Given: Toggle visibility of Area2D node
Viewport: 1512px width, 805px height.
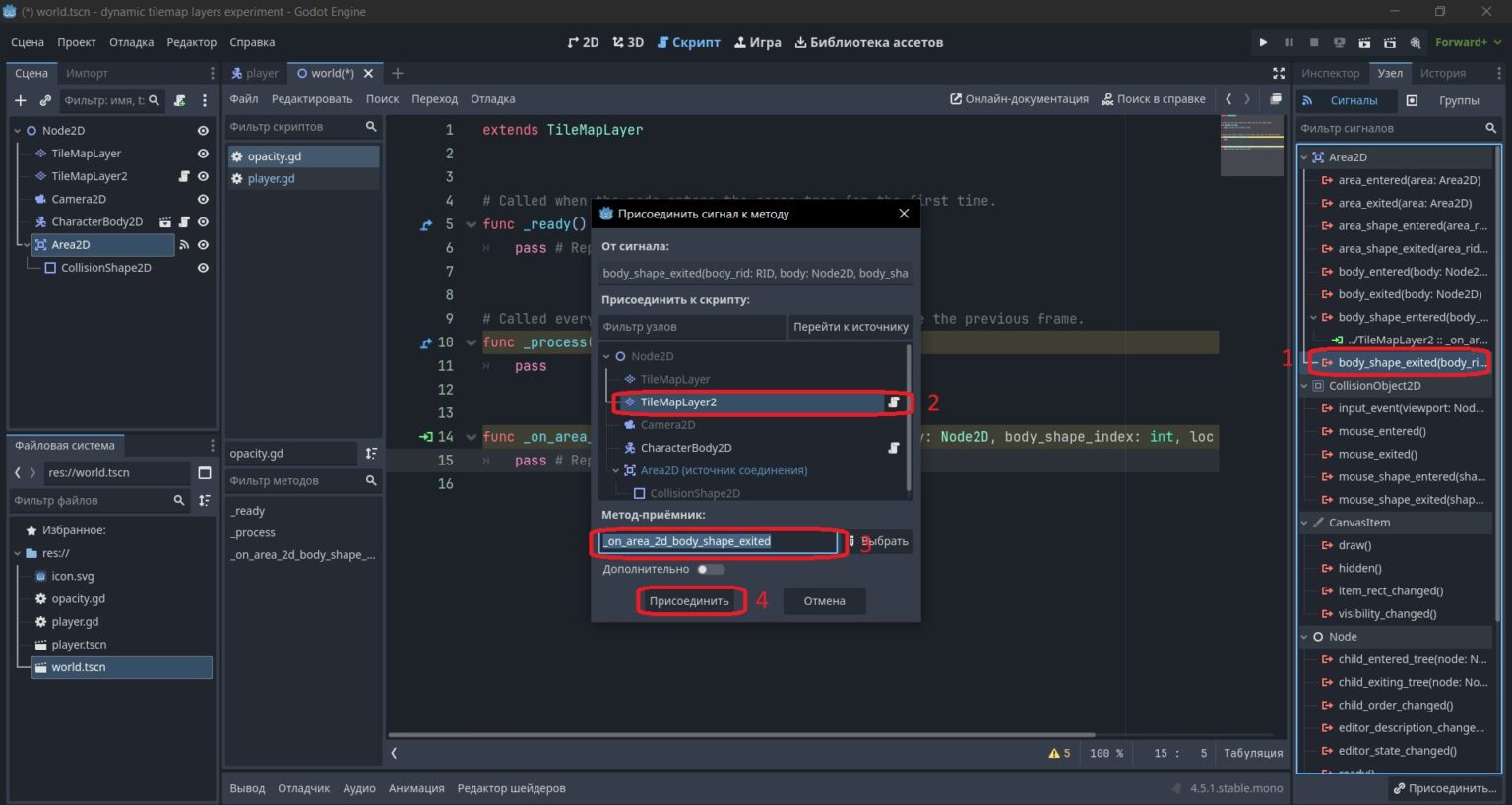Looking at the screenshot, I should 203,245.
